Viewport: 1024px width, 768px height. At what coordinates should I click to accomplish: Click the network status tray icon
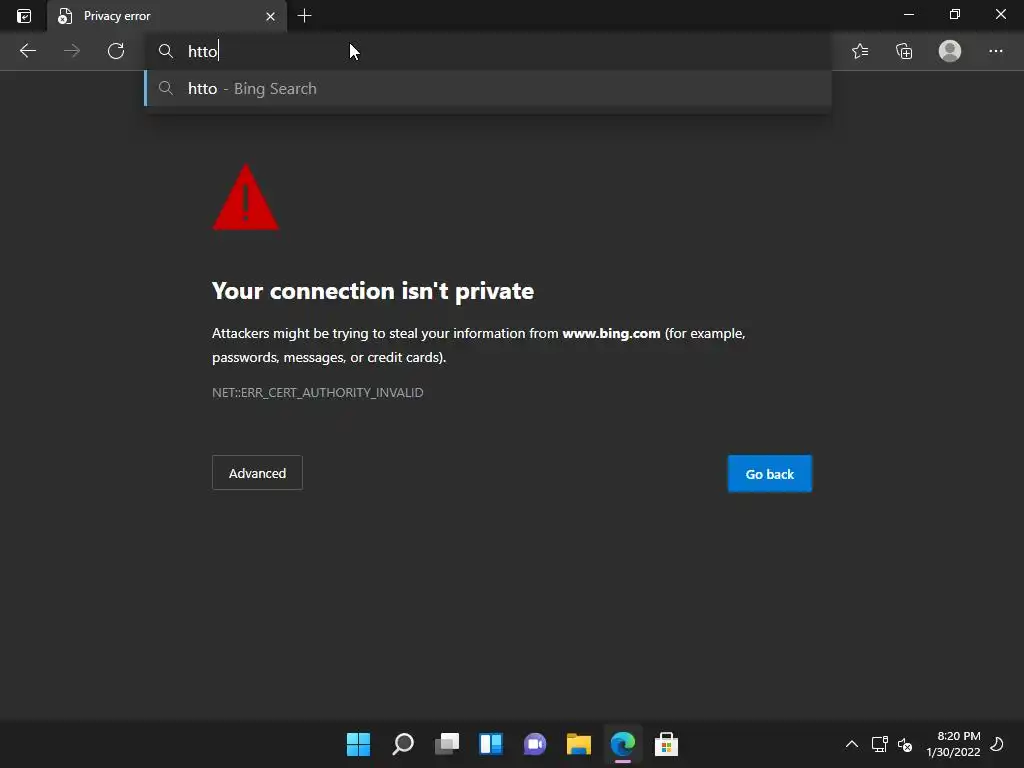pyautogui.click(x=880, y=744)
